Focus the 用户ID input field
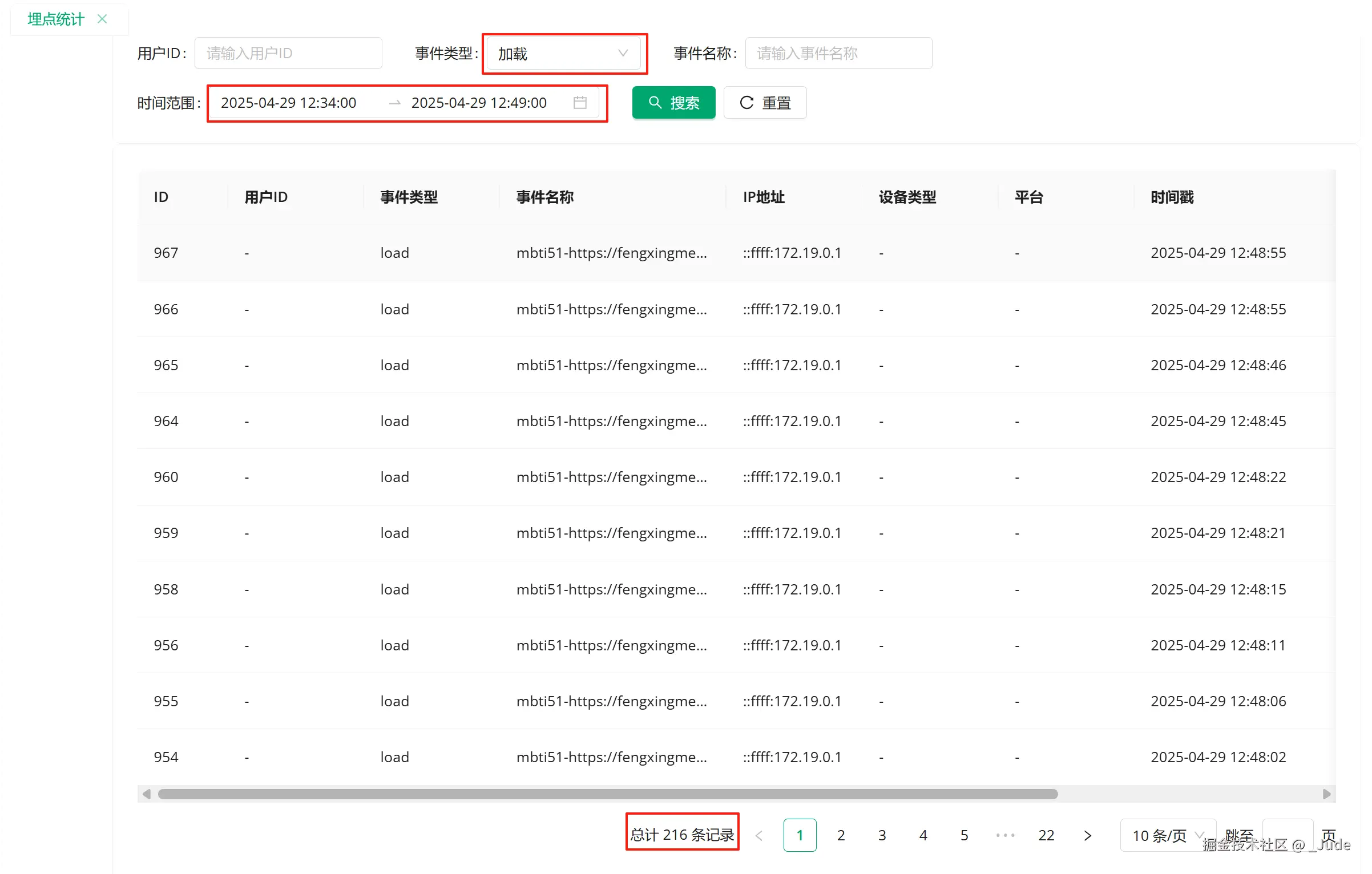Viewport: 1372px width, 874px height. pyautogui.click(x=288, y=54)
